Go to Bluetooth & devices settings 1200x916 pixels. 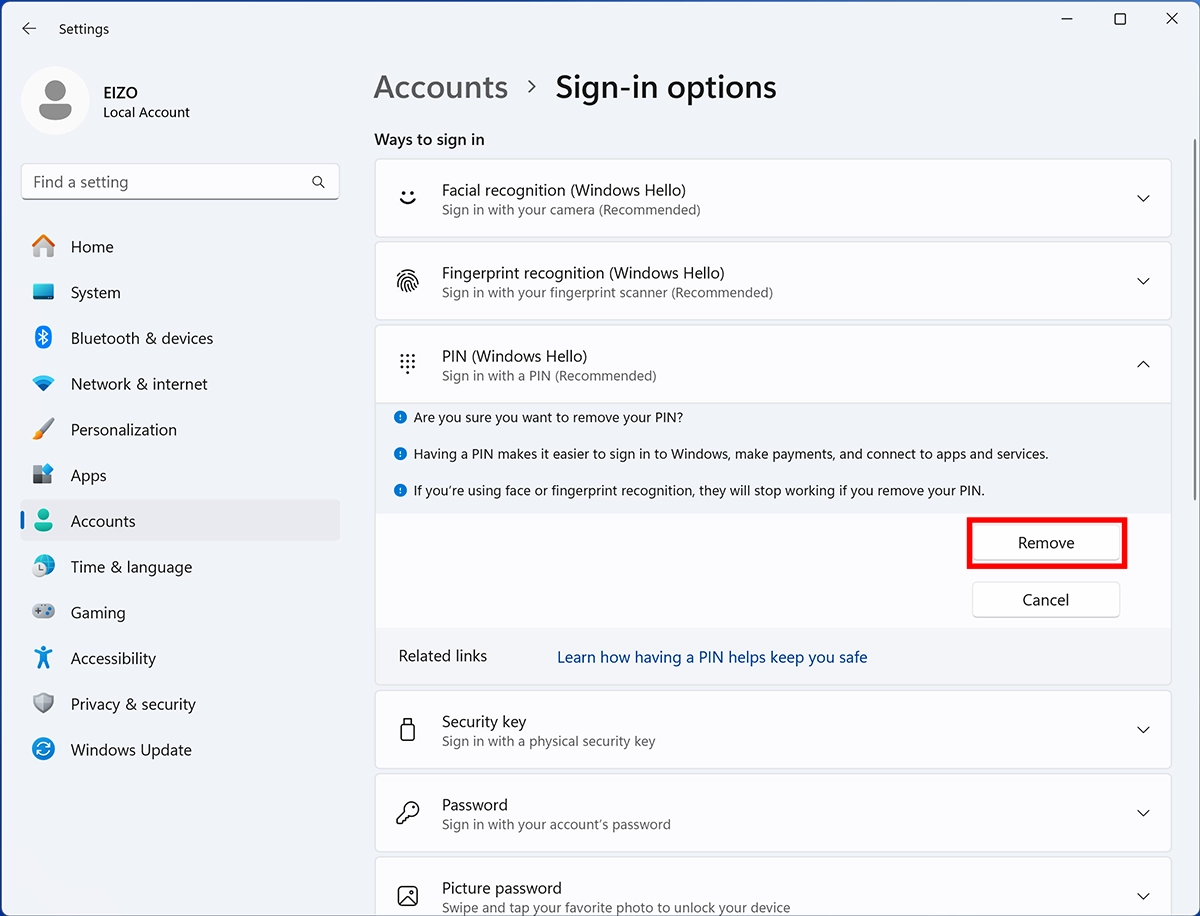pyautogui.click(x=180, y=338)
